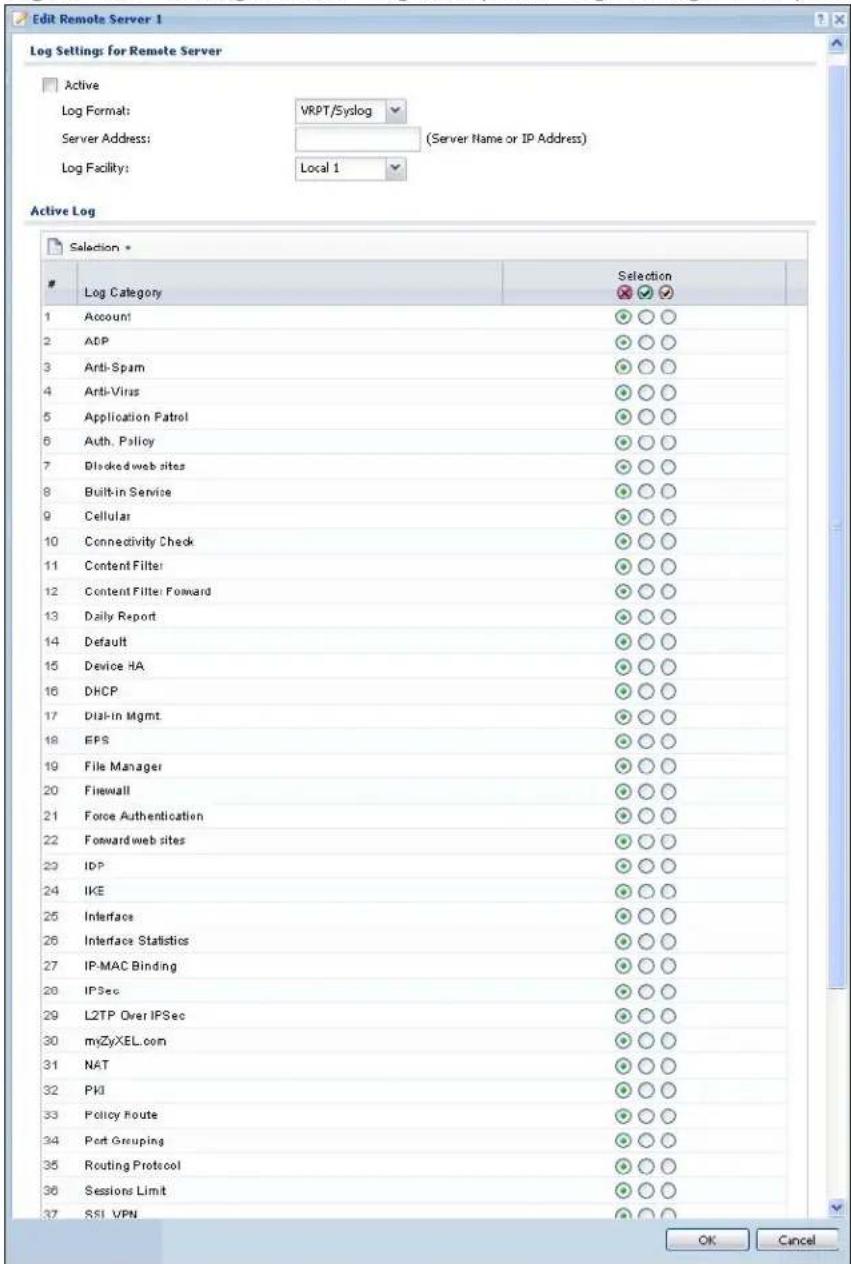
Task: Click the vertical scrollbar thumb
Action: (836, 525)
